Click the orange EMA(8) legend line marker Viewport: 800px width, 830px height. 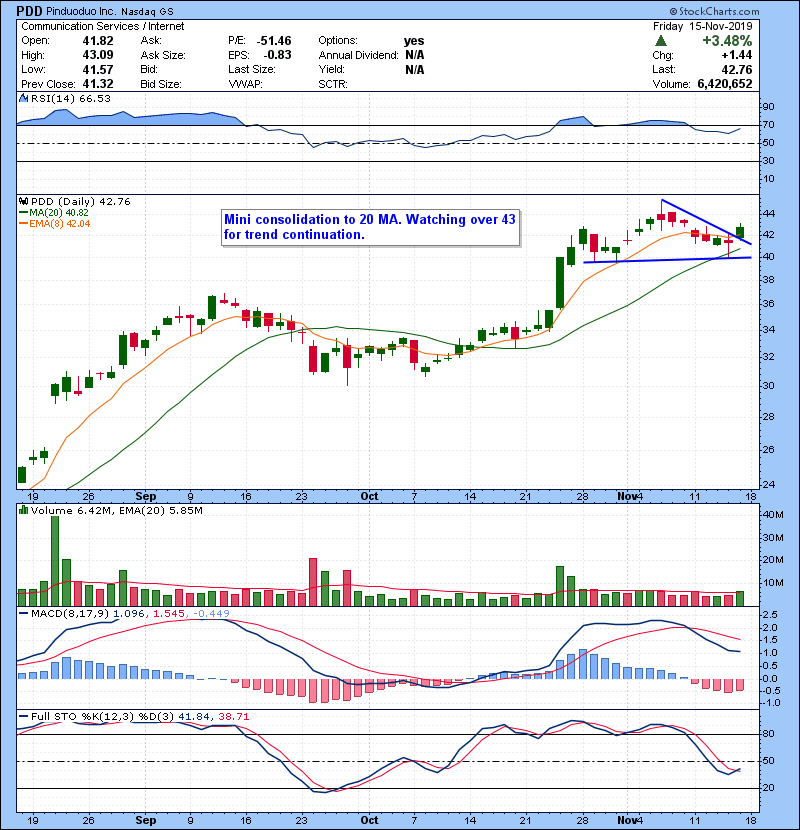pos(23,224)
